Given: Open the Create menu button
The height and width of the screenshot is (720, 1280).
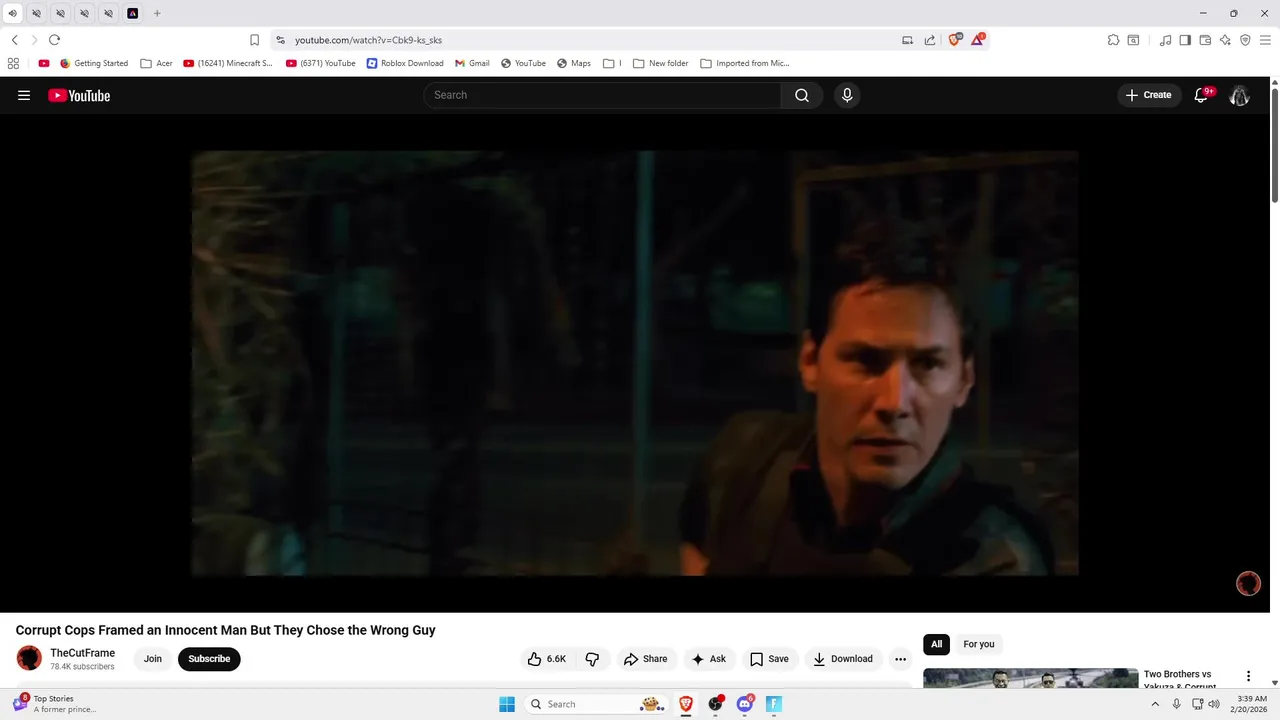Looking at the screenshot, I should pos(1148,95).
